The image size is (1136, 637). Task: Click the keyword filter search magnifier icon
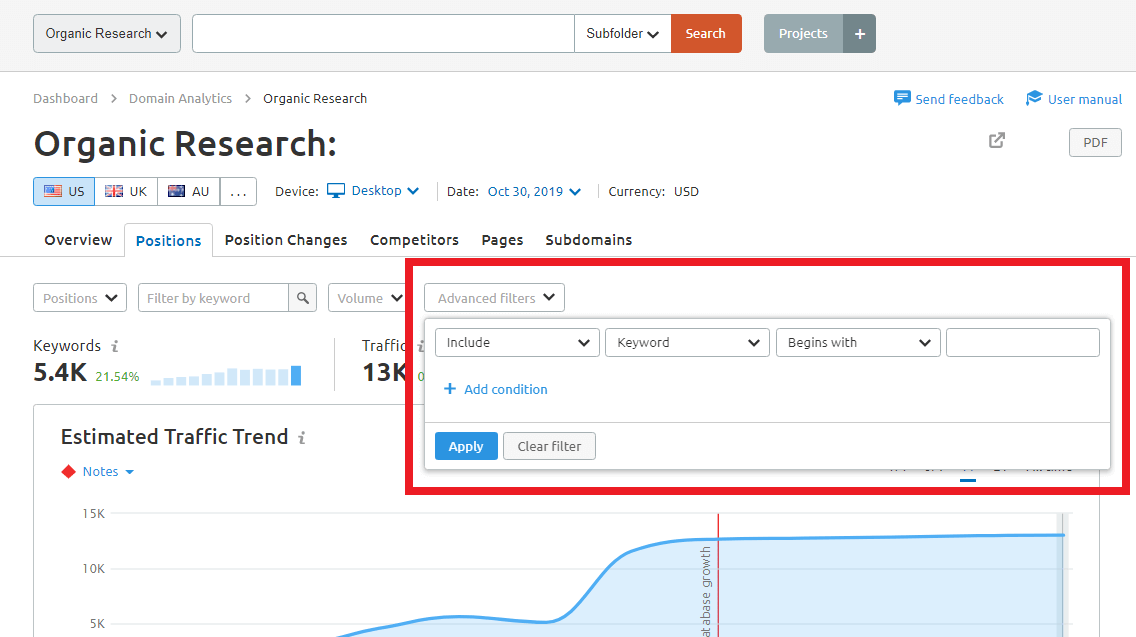(x=303, y=297)
